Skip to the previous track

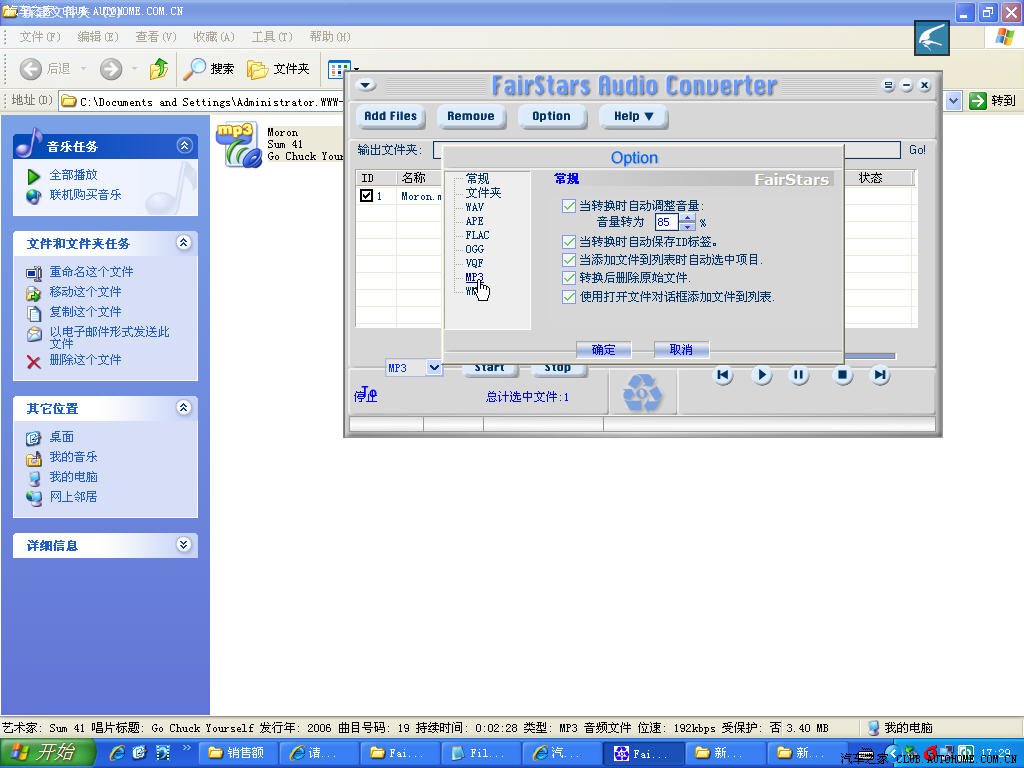click(x=723, y=375)
